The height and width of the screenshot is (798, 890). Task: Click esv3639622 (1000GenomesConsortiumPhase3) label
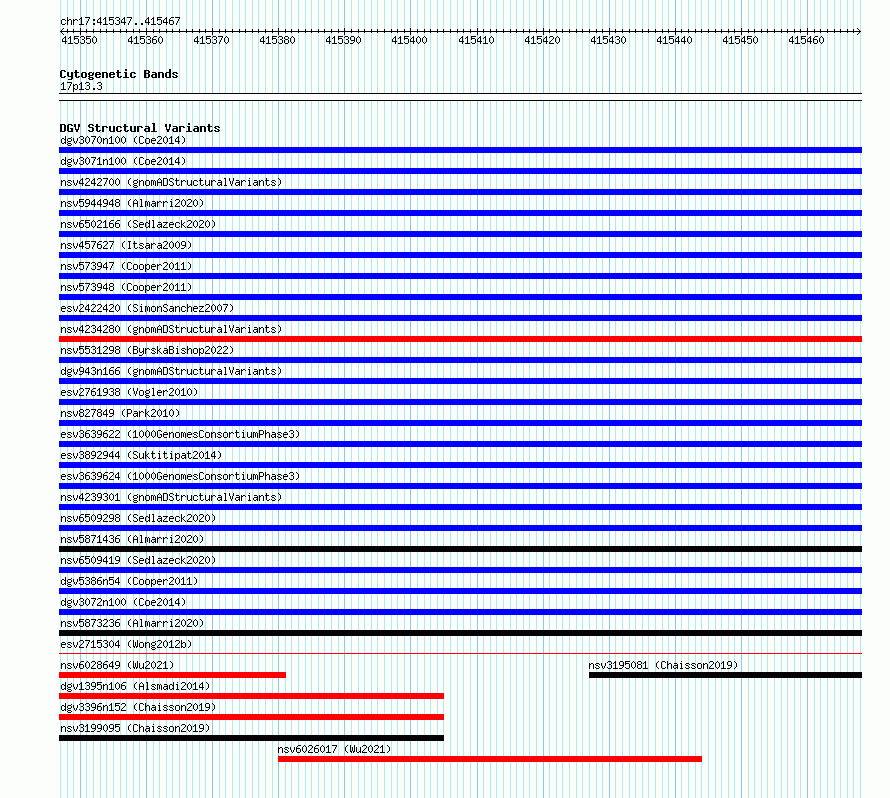(x=180, y=434)
